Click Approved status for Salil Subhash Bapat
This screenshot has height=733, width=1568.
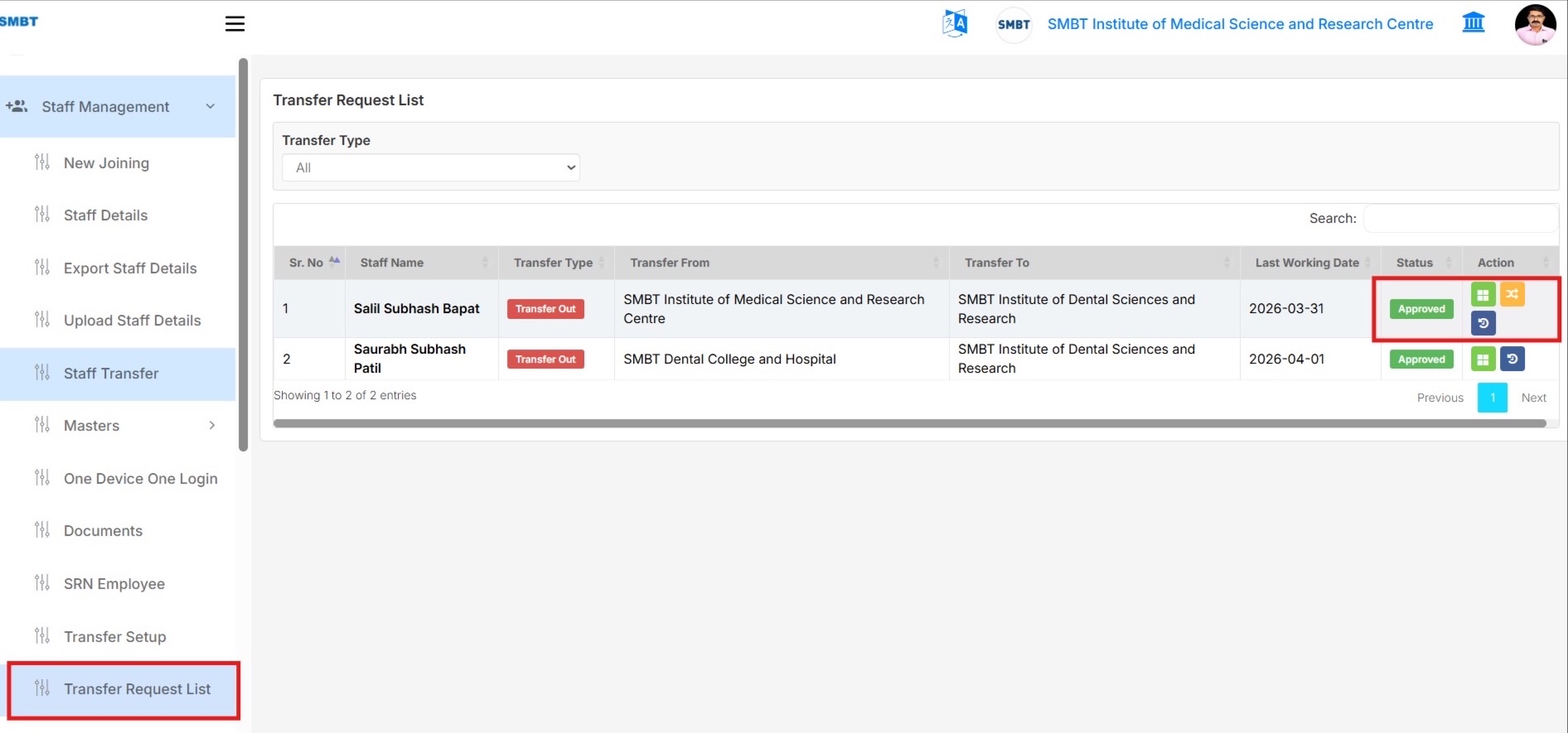click(x=1421, y=309)
